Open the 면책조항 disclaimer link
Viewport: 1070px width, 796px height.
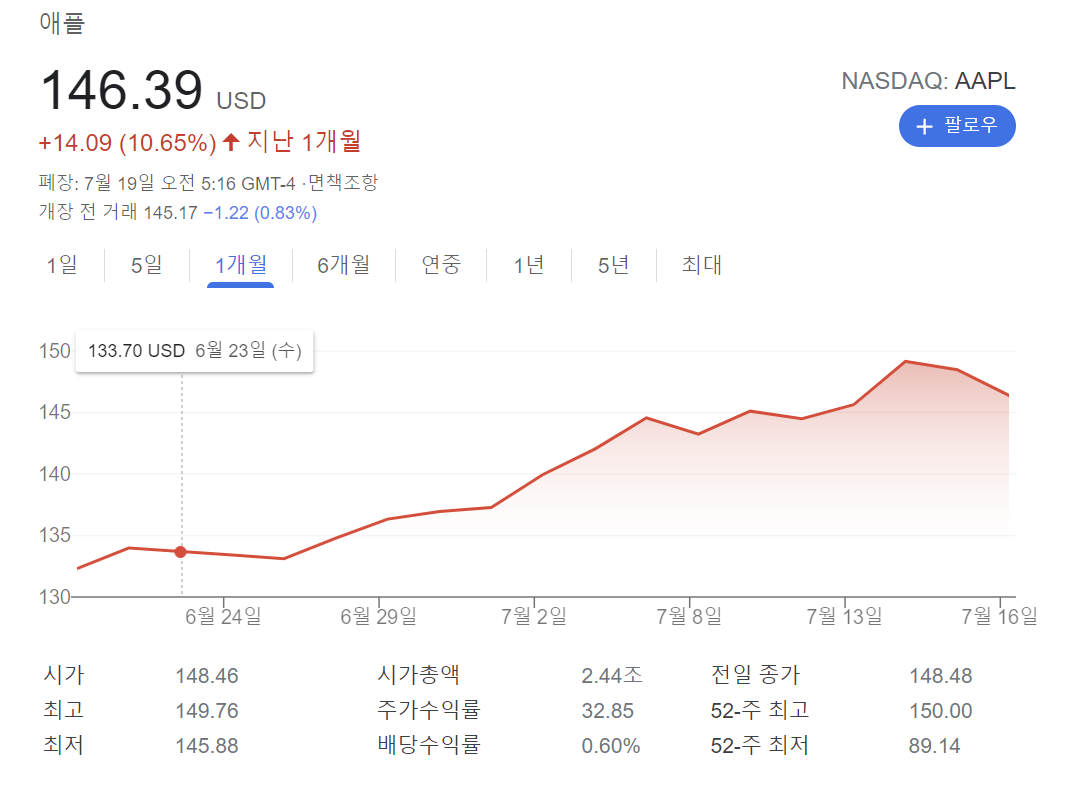click(x=343, y=182)
